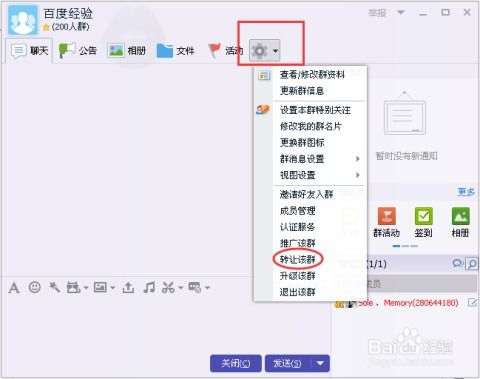
Task: Click the upload file icon
Action: [x=128, y=287]
